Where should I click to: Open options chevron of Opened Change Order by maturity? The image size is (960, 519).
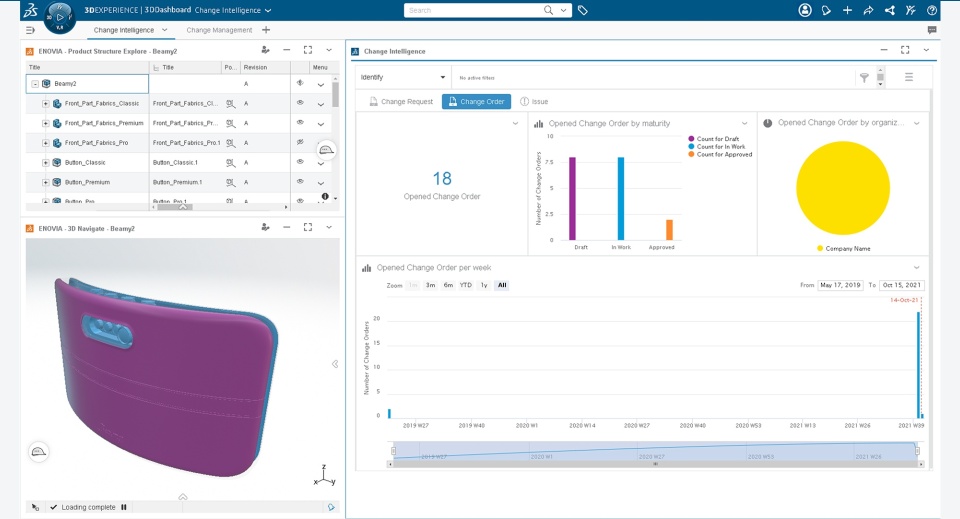[x=744, y=123]
